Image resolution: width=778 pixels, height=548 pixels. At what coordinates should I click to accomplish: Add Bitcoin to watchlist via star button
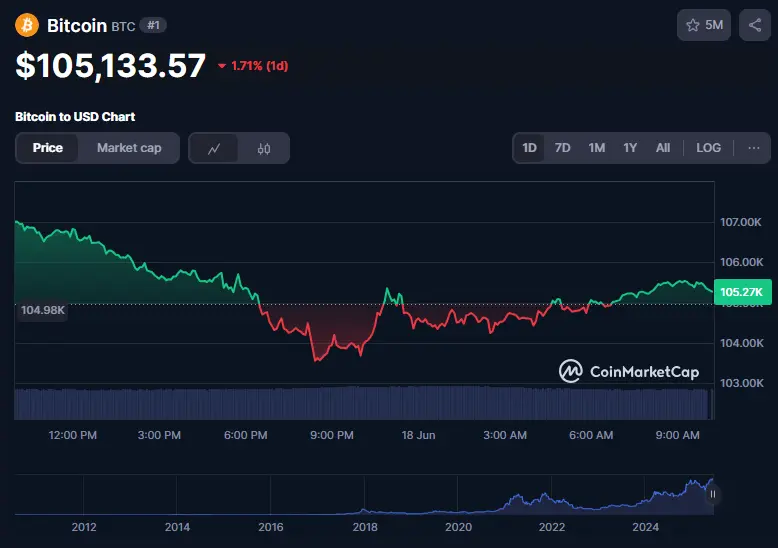pyautogui.click(x=704, y=25)
